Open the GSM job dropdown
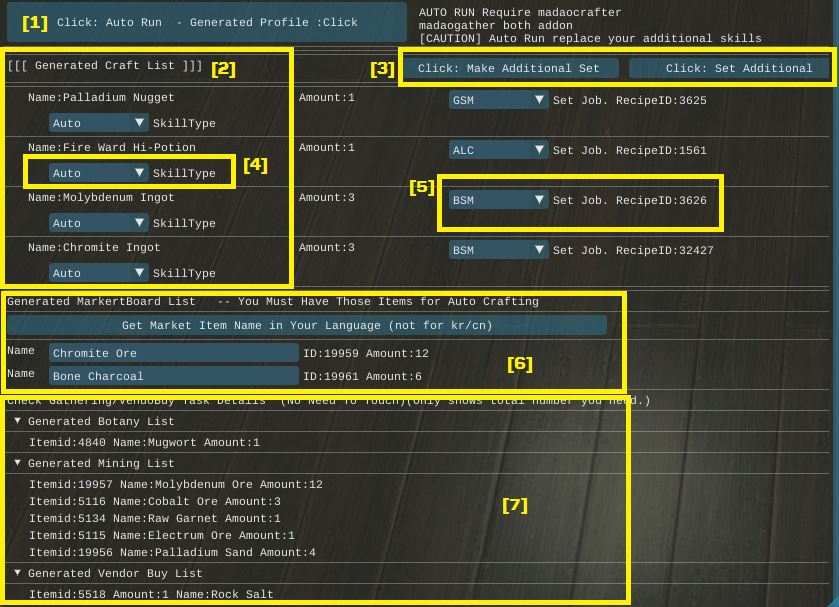The image size is (839, 607). tap(498, 100)
